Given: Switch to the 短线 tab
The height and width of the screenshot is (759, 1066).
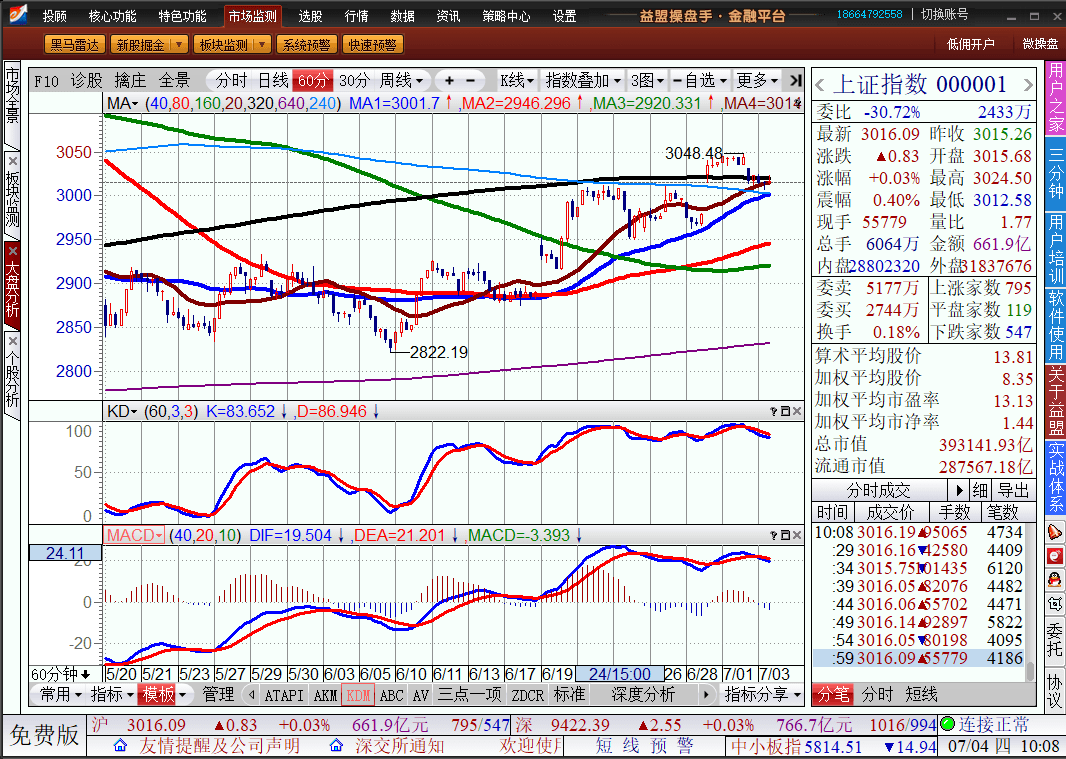Looking at the screenshot, I should (921, 694).
